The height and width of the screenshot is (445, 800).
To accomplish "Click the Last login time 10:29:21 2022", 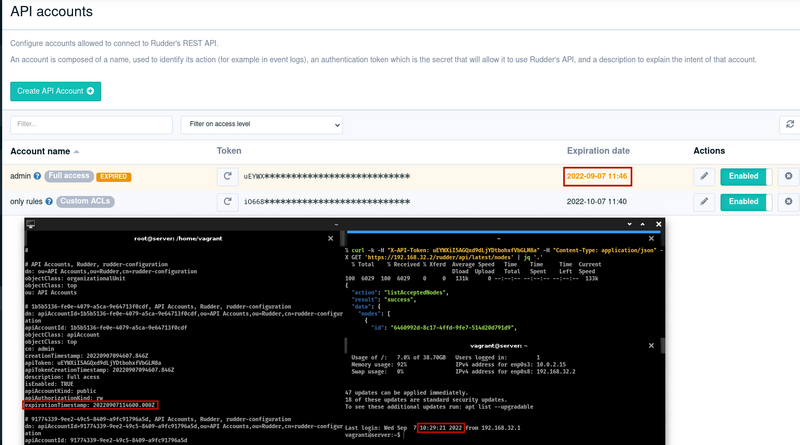I will pyautogui.click(x=441, y=428).
